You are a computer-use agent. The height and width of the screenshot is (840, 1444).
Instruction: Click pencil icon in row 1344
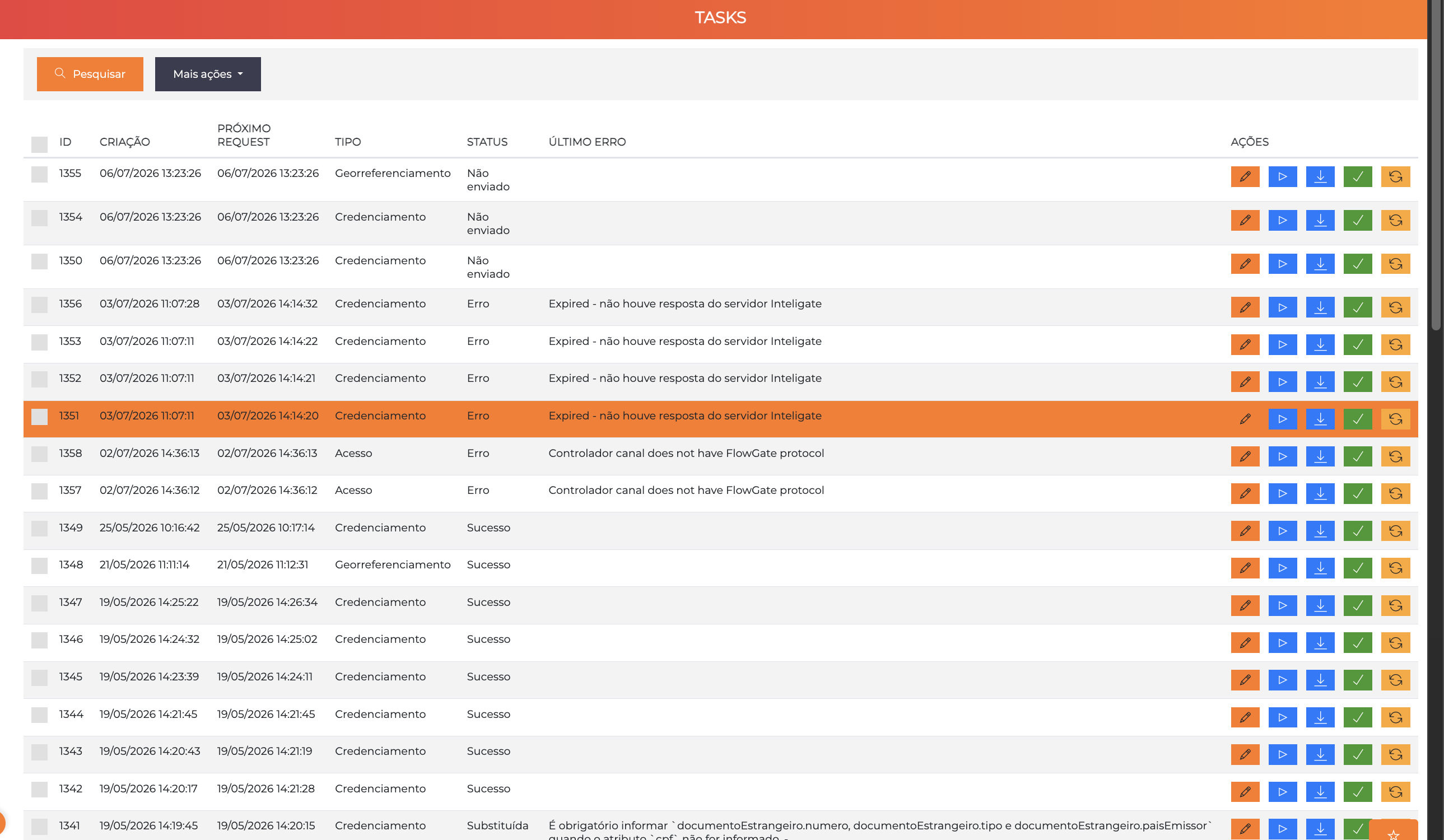pyautogui.click(x=1245, y=717)
